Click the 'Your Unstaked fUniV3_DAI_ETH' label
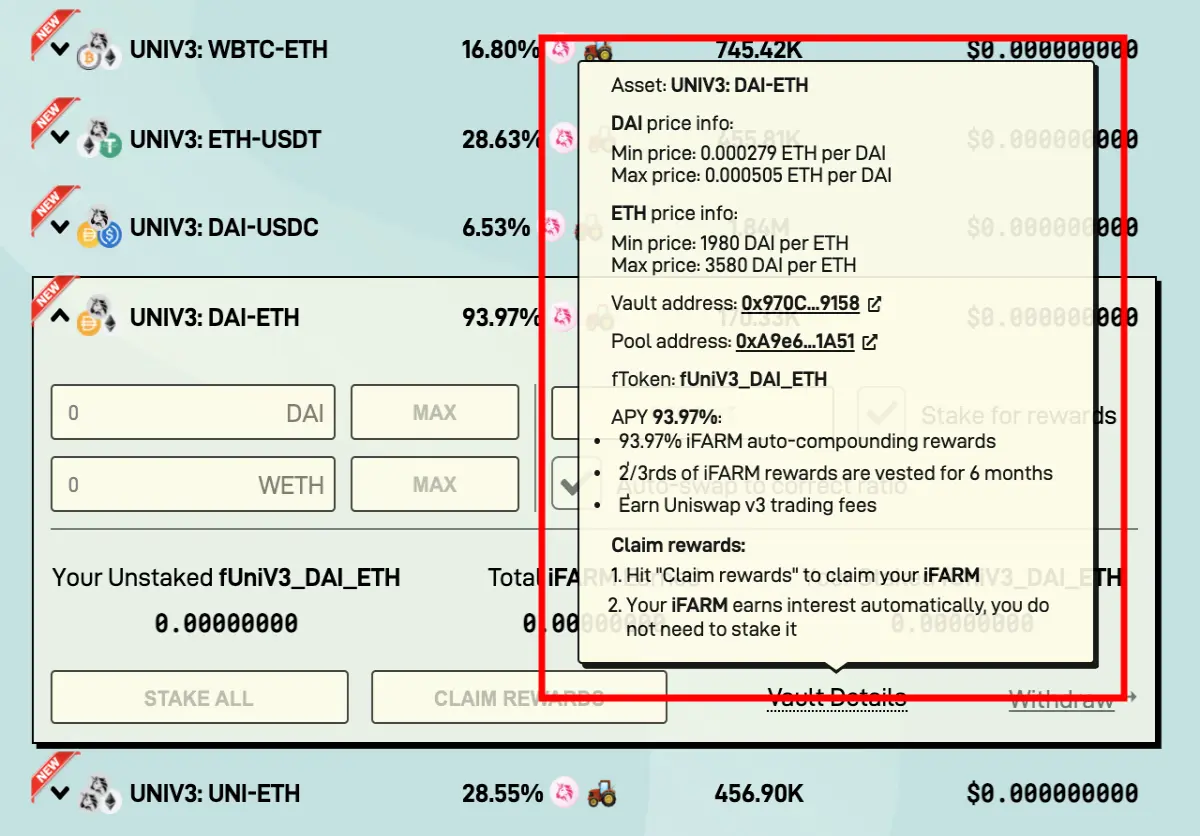 [x=226, y=577]
